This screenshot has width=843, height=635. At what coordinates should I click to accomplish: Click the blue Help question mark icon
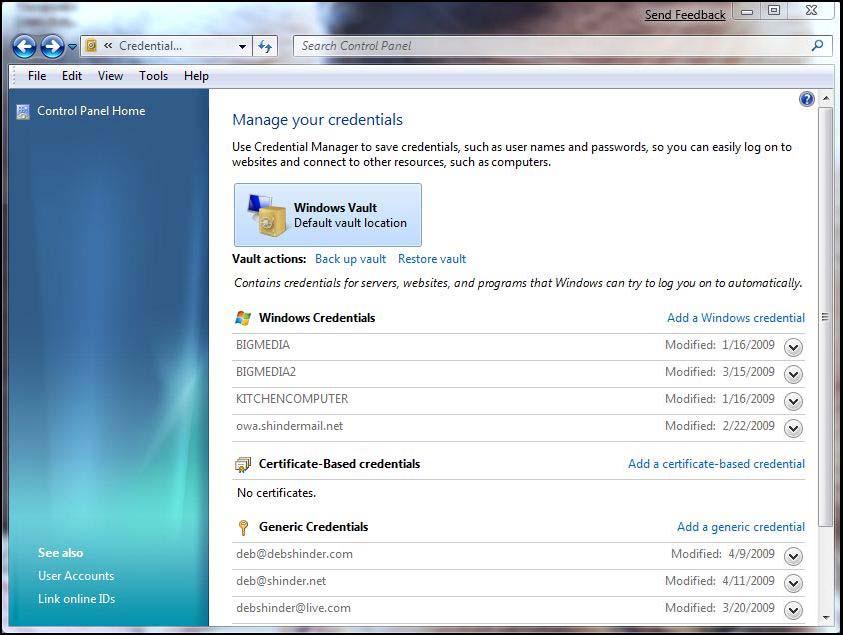coord(806,99)
